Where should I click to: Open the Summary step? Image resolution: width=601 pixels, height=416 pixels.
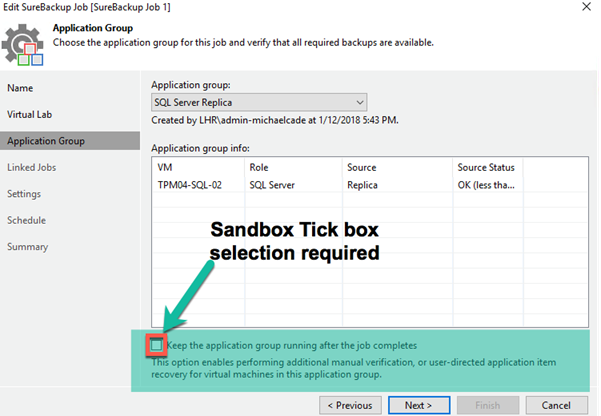(28, 247)
